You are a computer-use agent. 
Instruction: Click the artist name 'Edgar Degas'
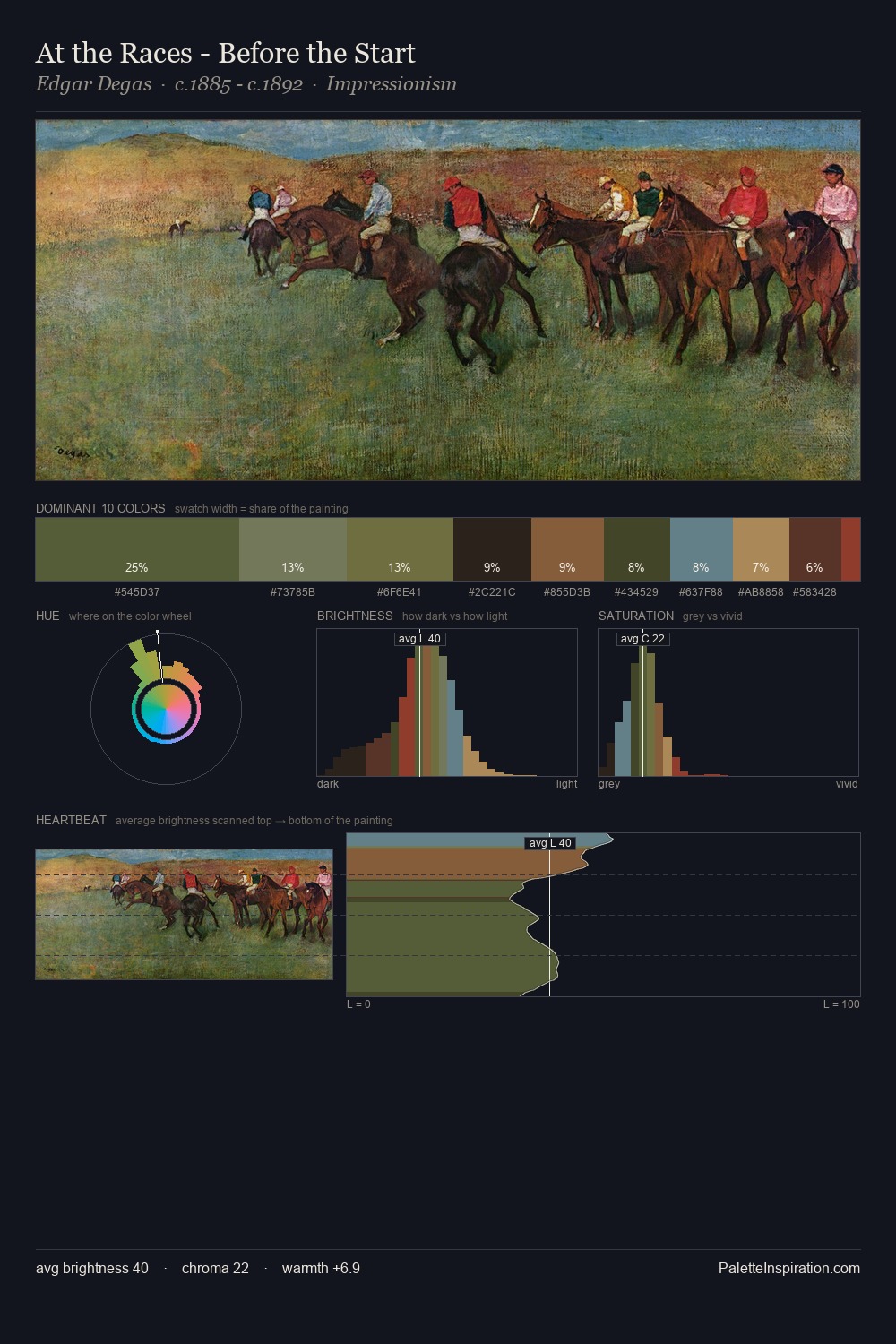[94, 84]
